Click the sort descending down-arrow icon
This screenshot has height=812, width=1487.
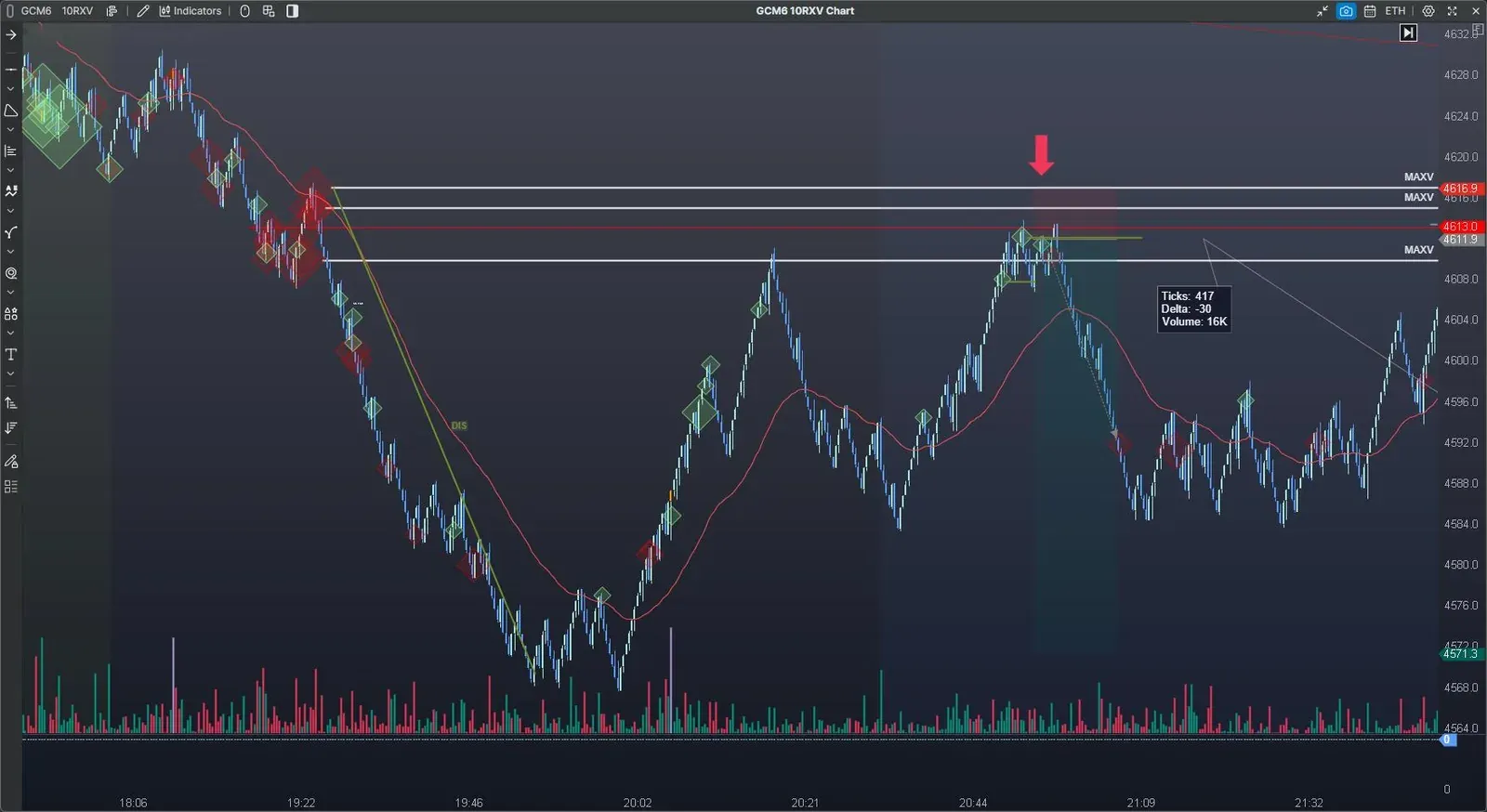tap(11, 427)
